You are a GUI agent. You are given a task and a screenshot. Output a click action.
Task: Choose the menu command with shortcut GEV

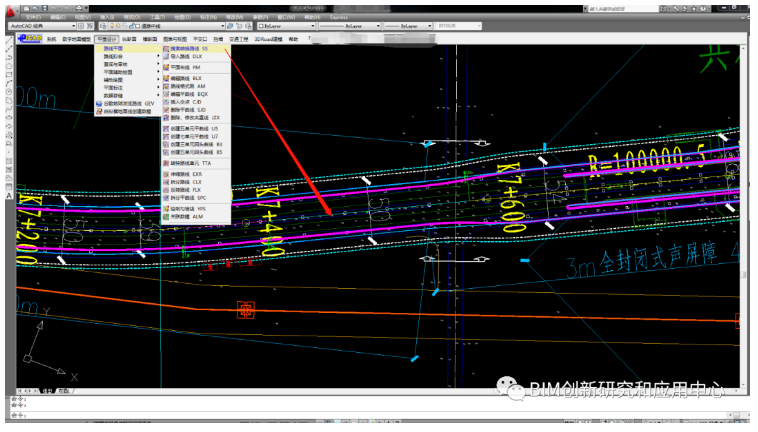point(128,103)
